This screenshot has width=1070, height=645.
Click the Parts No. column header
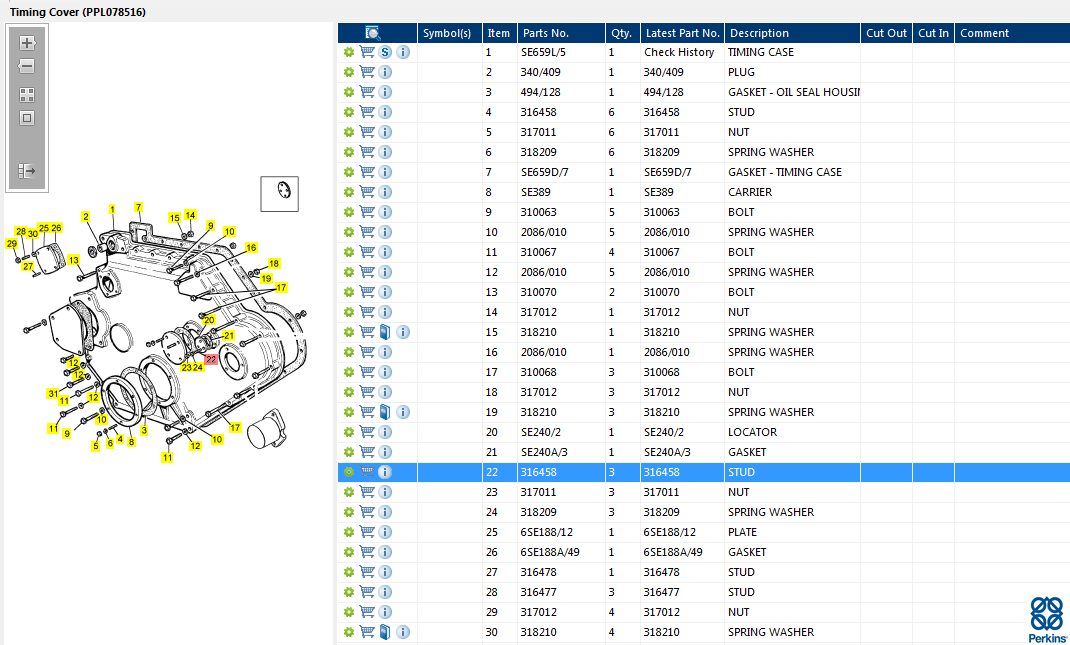click(x=545, y=33)
